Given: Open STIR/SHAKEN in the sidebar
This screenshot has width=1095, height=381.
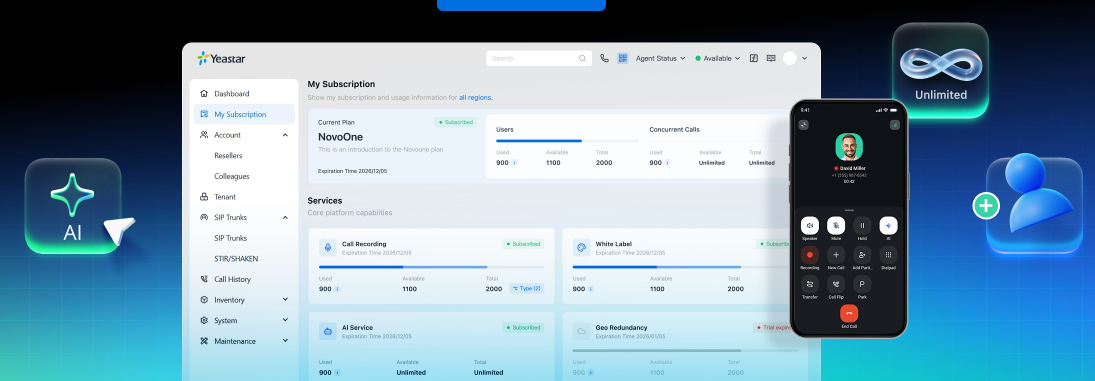Looking at the screenshot, I should coord(236,259).
